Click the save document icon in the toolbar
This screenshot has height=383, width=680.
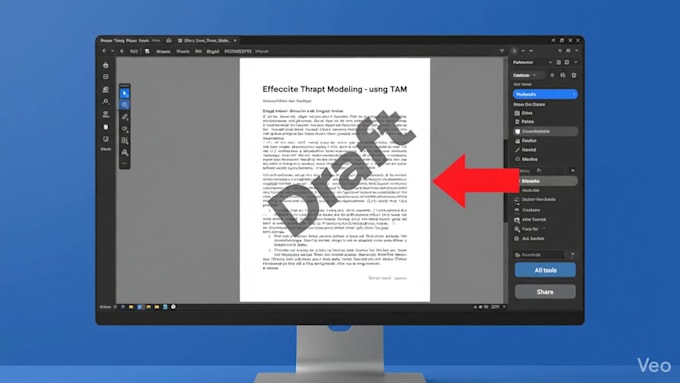click(147, 51)
